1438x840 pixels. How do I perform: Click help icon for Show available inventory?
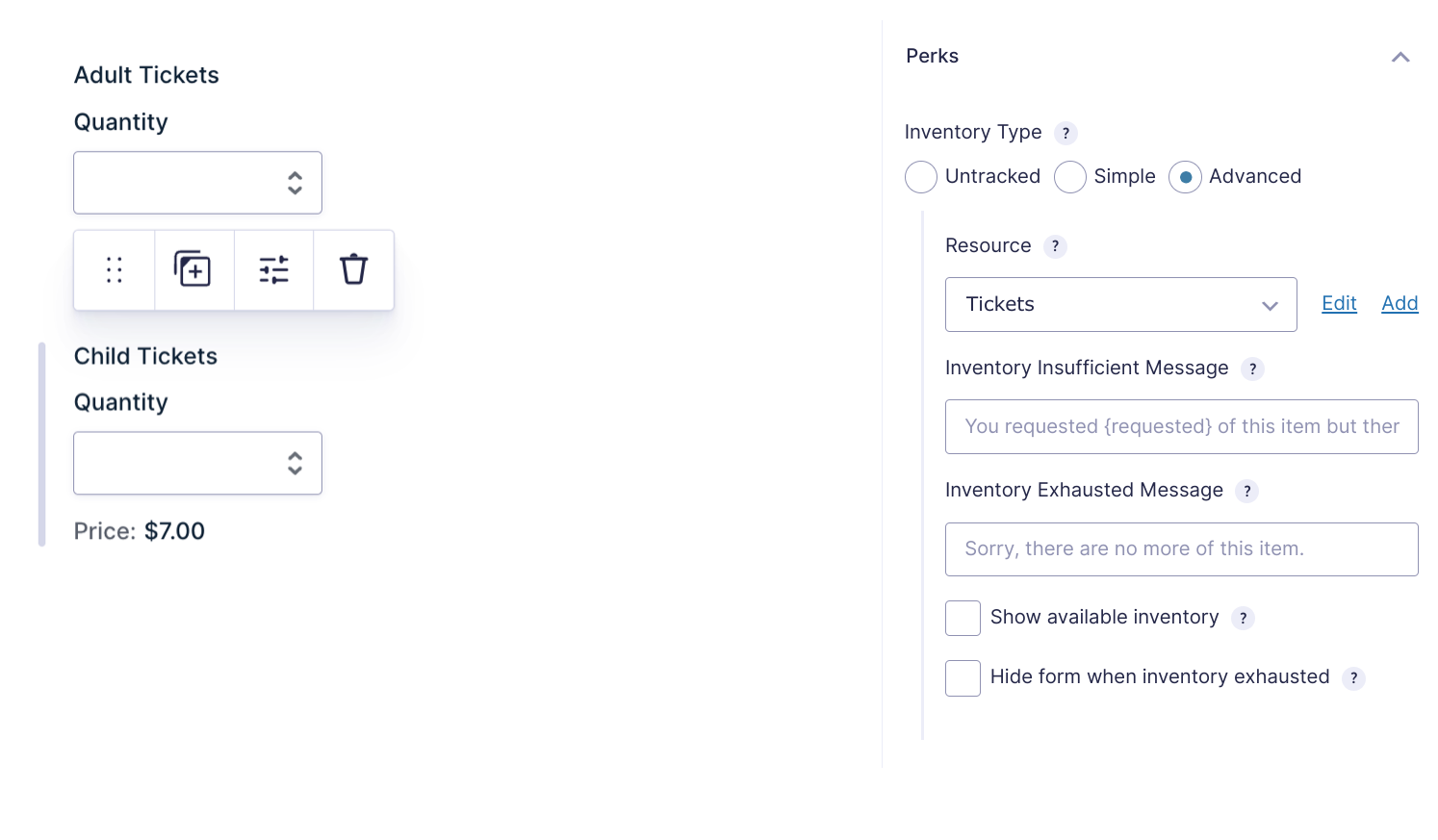1243,618
